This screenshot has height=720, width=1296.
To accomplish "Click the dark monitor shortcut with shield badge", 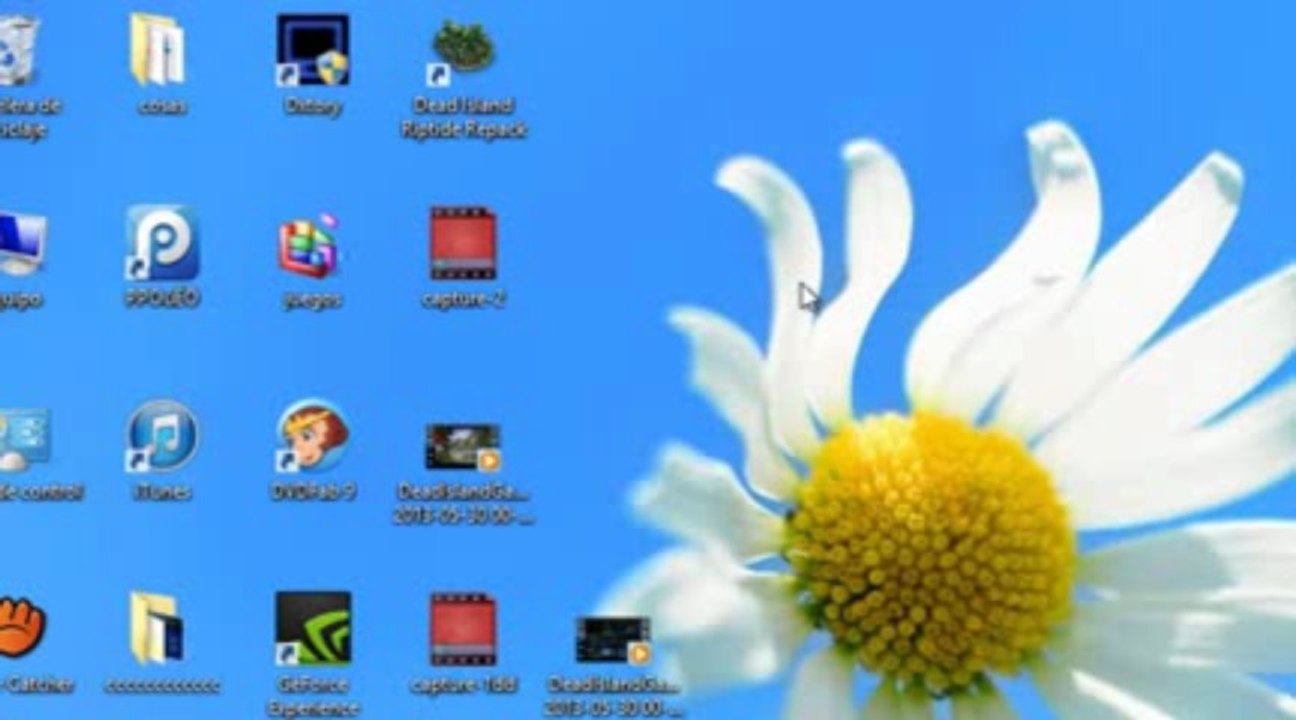I will pos(312,49).
